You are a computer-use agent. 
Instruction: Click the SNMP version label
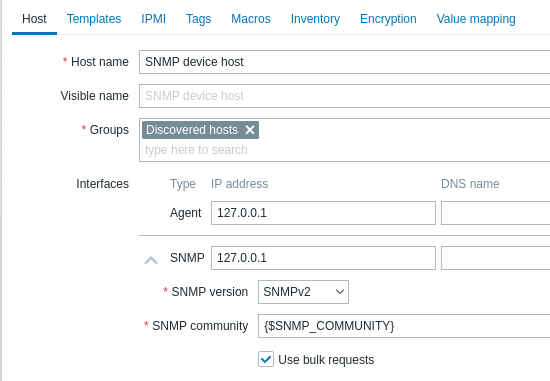pyautogui.click(x=210, y=292)
